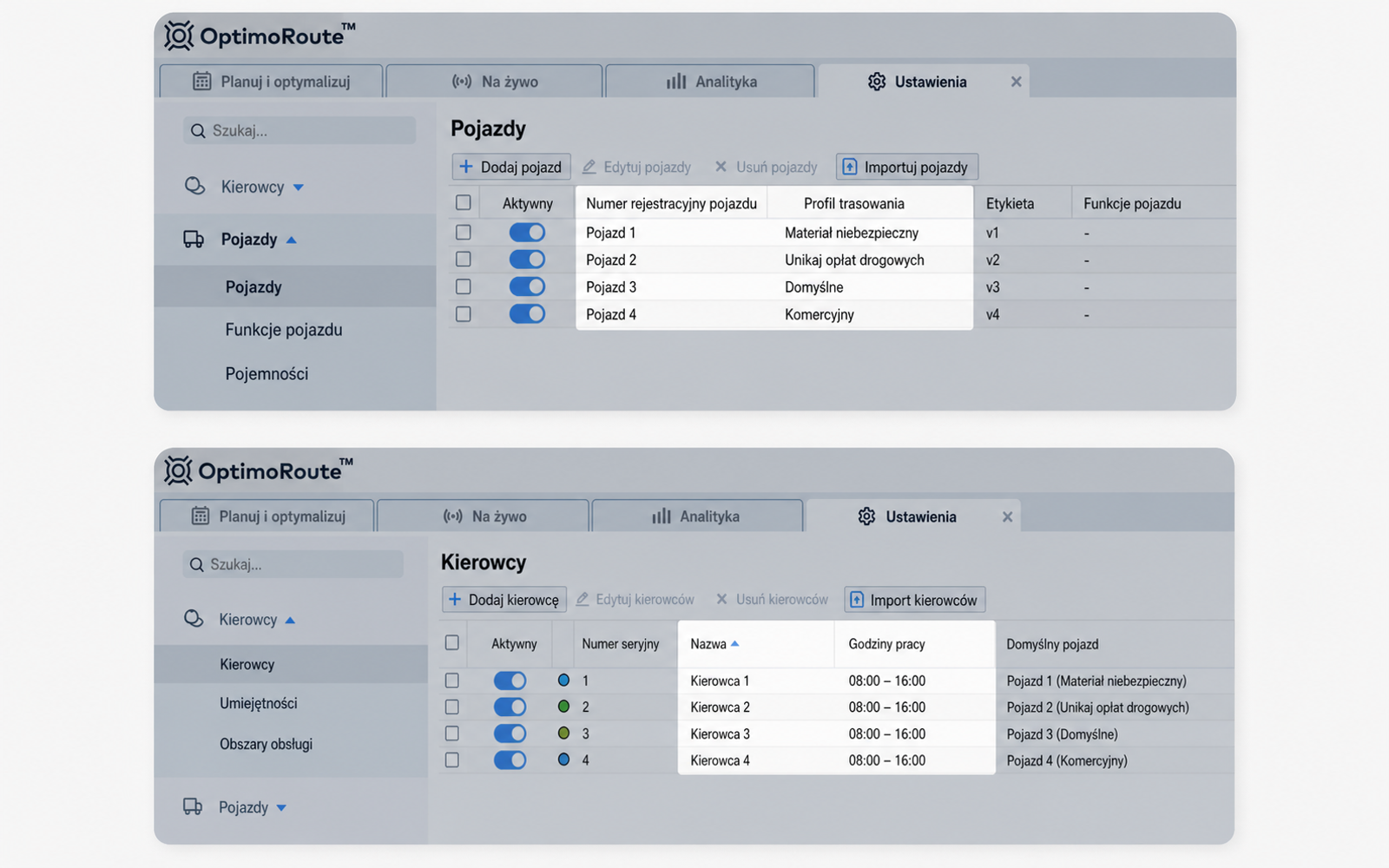Click the Importuj pojazdy button
The width and height of the screenshot is (1389, 868).
(907, 167)
